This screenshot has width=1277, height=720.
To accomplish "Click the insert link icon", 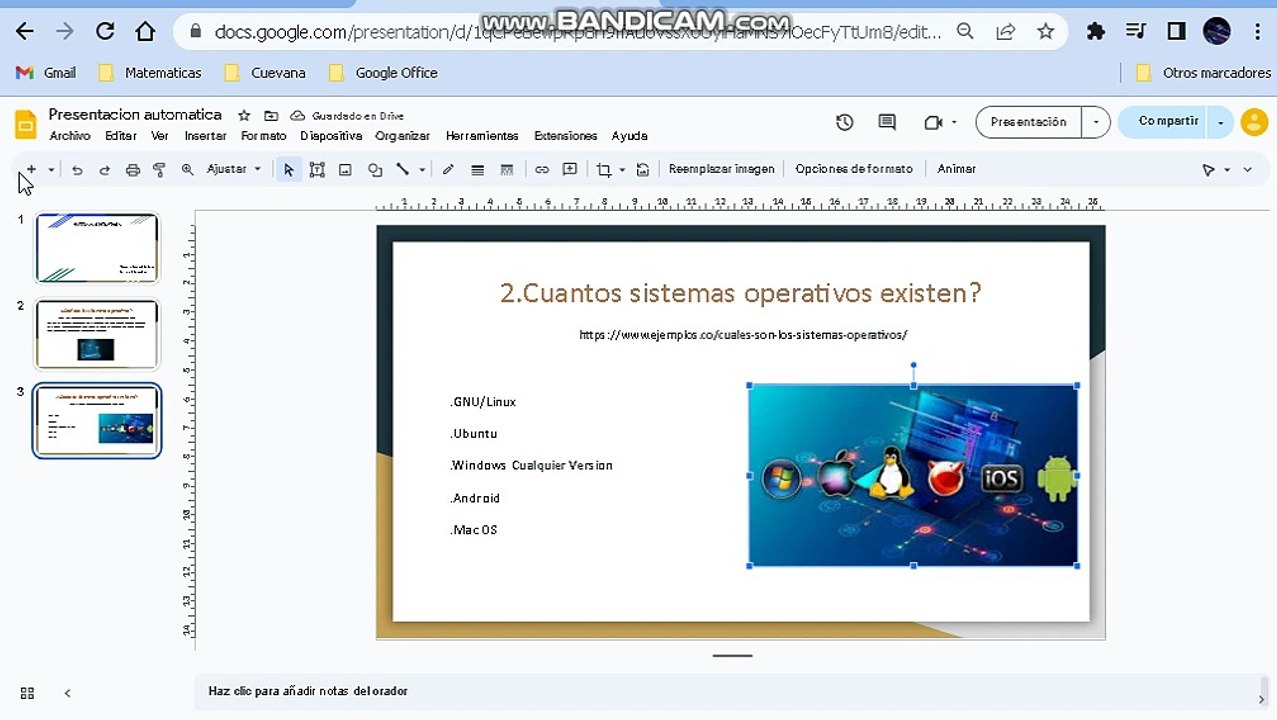I will pos(542,170).
